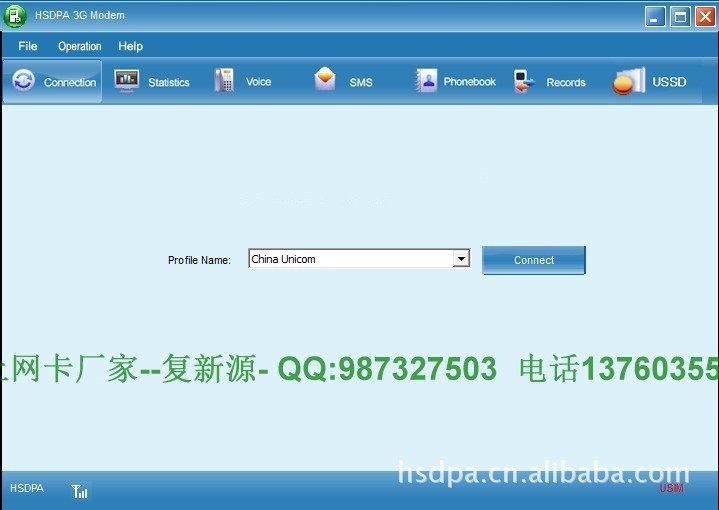Image resolution: width=719 pixels, height=510 pixels.
Task: Open the Phonebook contacts icon
Action: 426,80
